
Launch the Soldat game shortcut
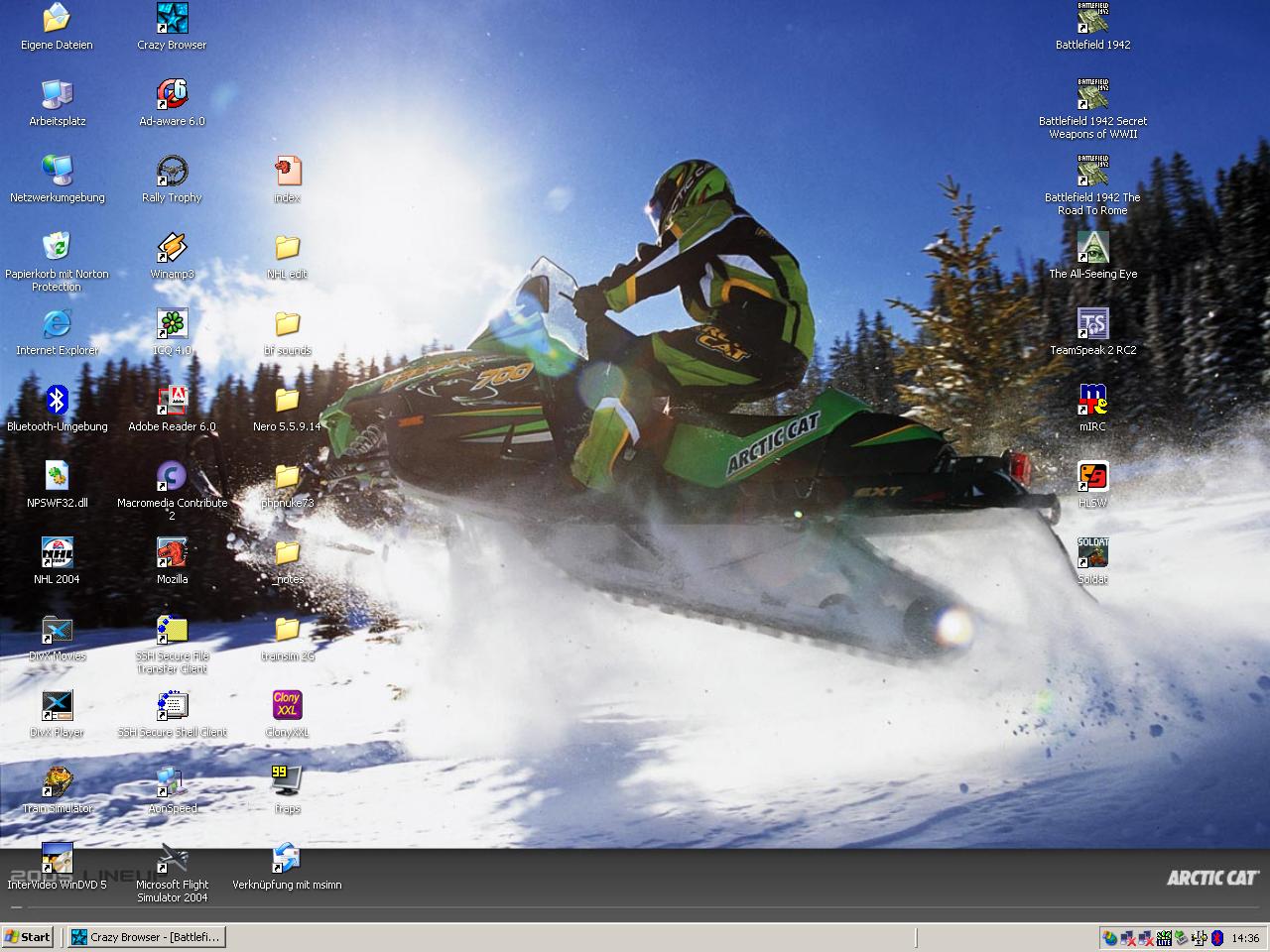click(x=1093, y=552)
